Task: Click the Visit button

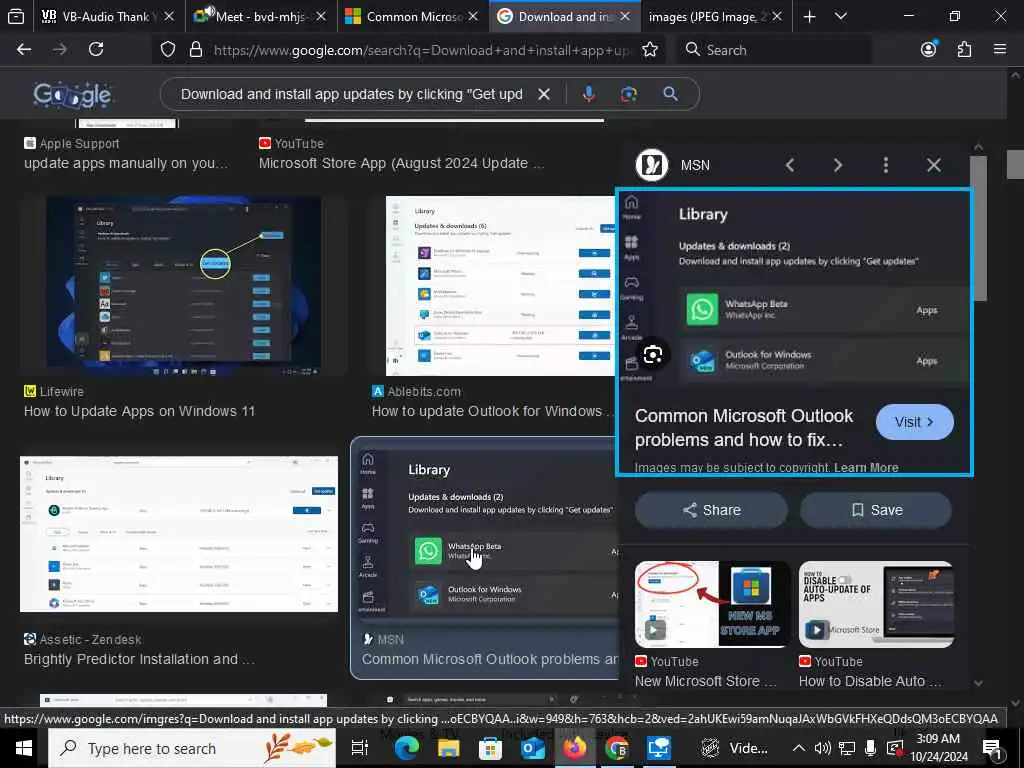Action: click(x=914, y=422)
